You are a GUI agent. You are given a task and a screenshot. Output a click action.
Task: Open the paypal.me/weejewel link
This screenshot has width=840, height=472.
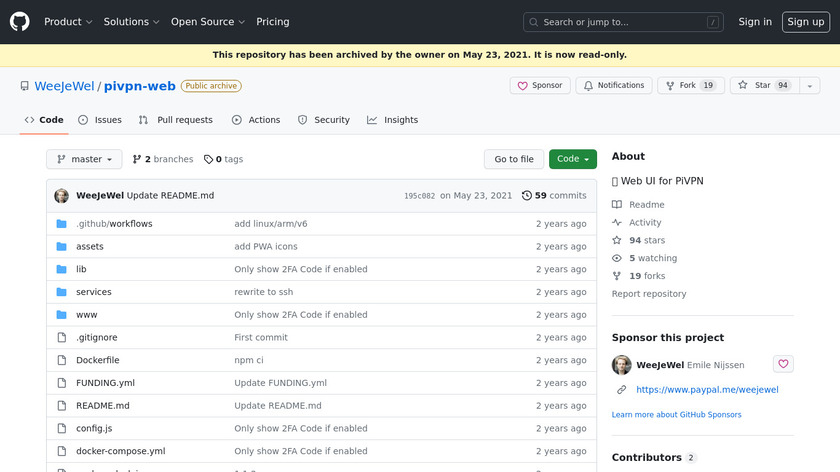pyautogui.click(x=707, y=390)
